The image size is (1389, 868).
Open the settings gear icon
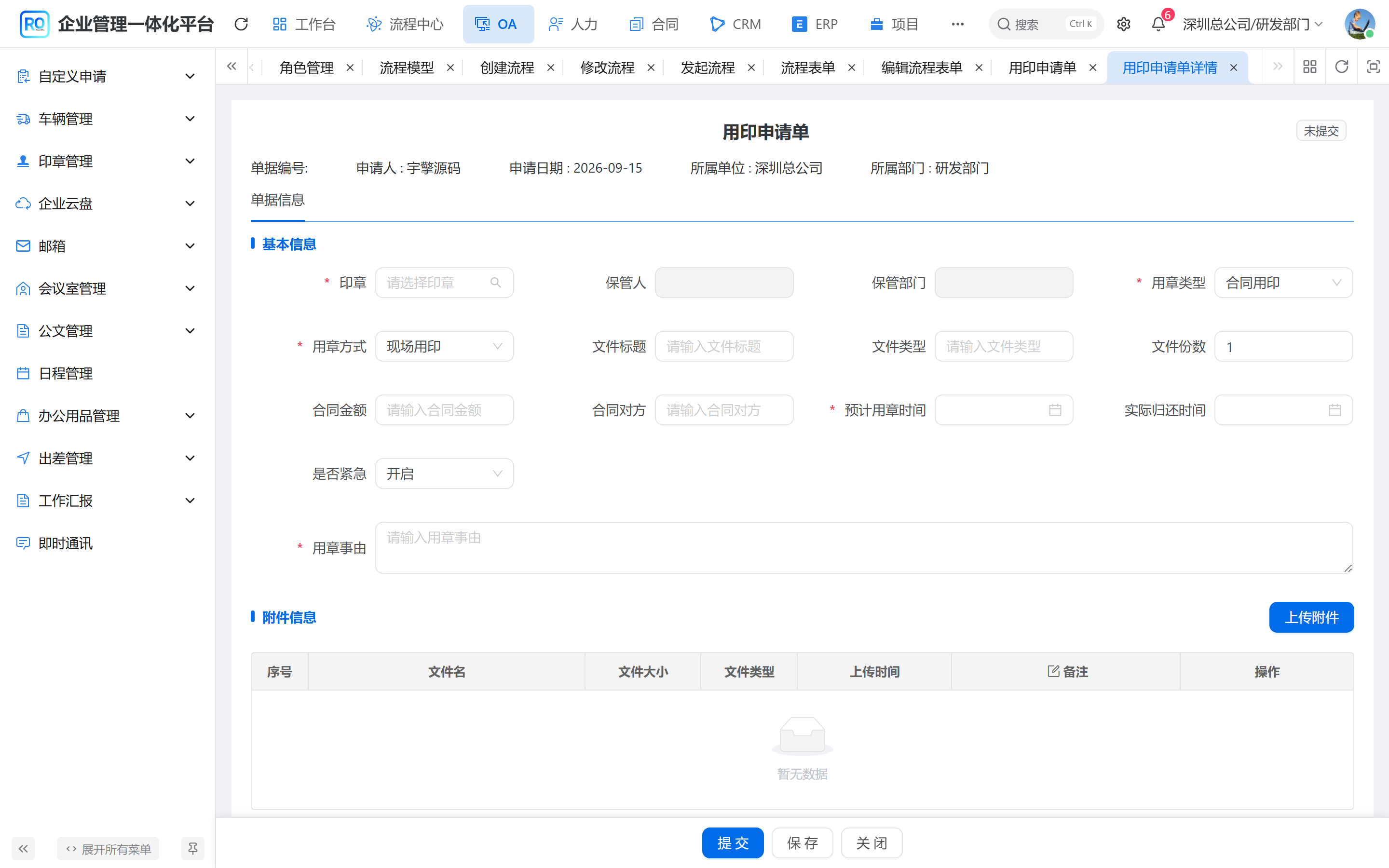[1123, 24]
